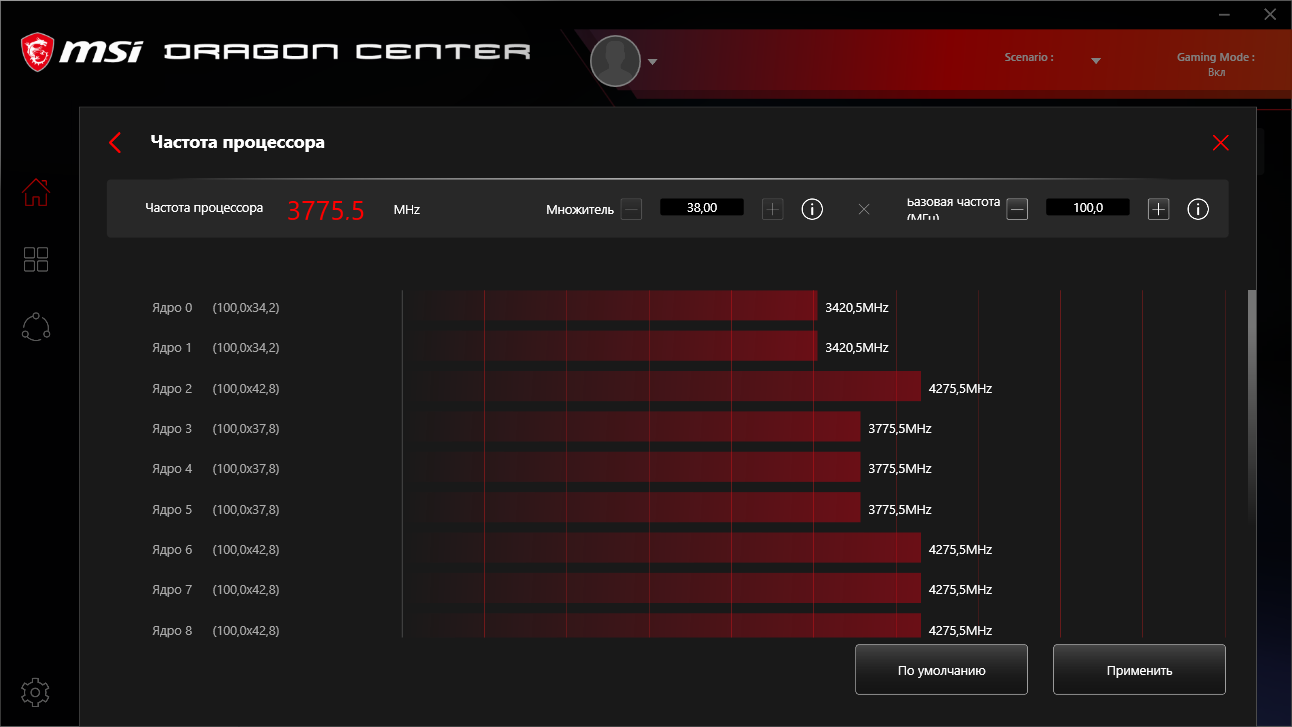
Task: Select the Ядро 4 label
Action: coord(172,469)
